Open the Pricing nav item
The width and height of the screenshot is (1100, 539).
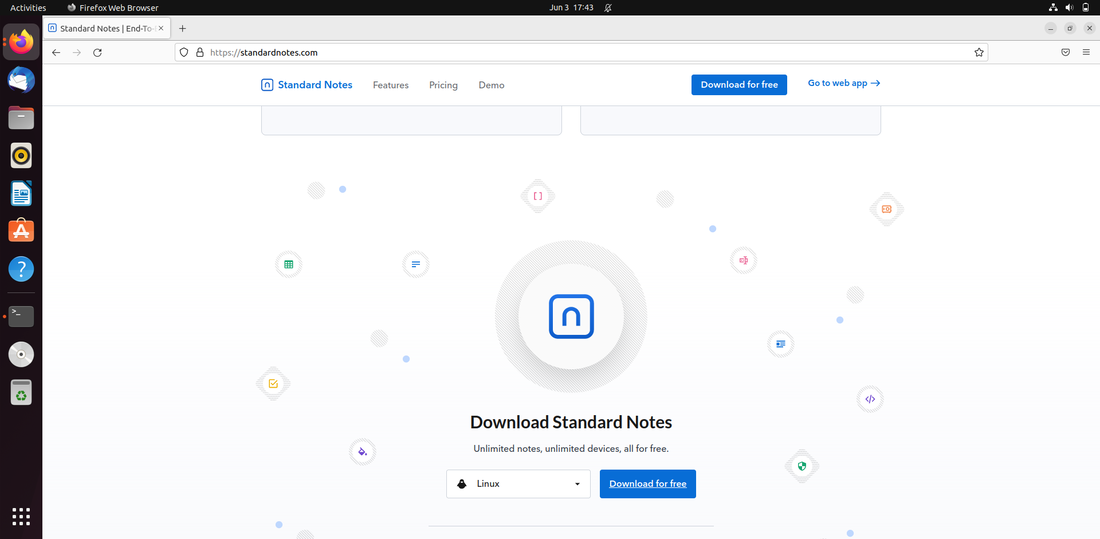click(443, 85)
